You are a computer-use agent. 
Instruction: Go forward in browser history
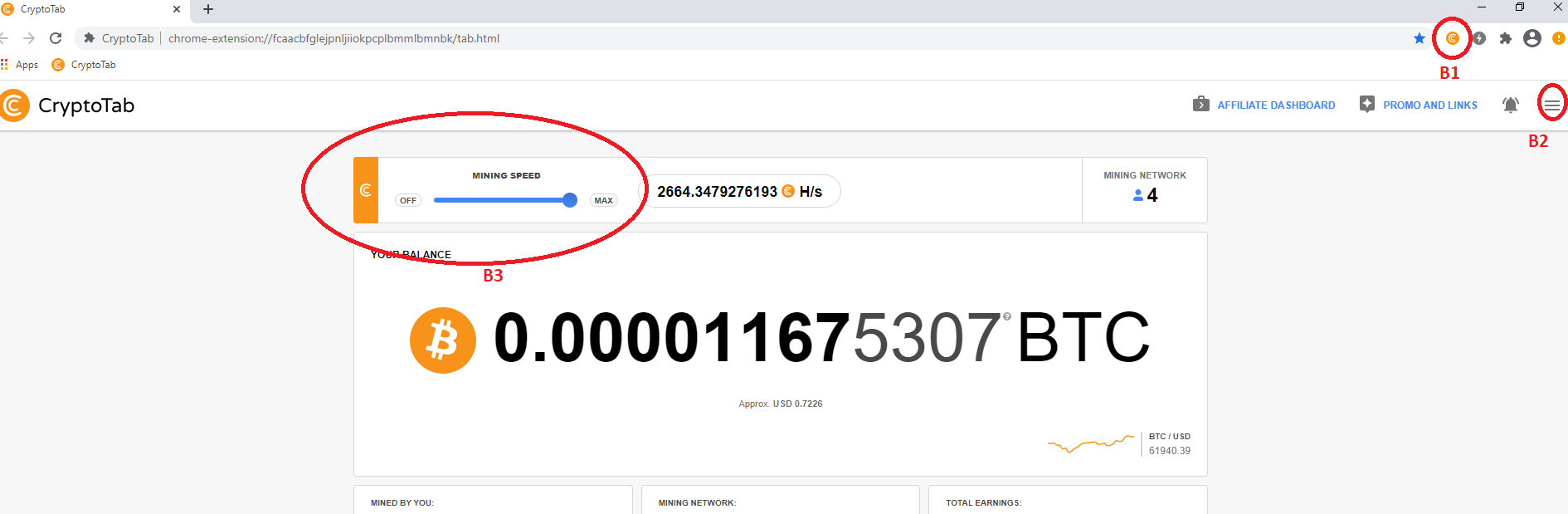pos(29,38)
